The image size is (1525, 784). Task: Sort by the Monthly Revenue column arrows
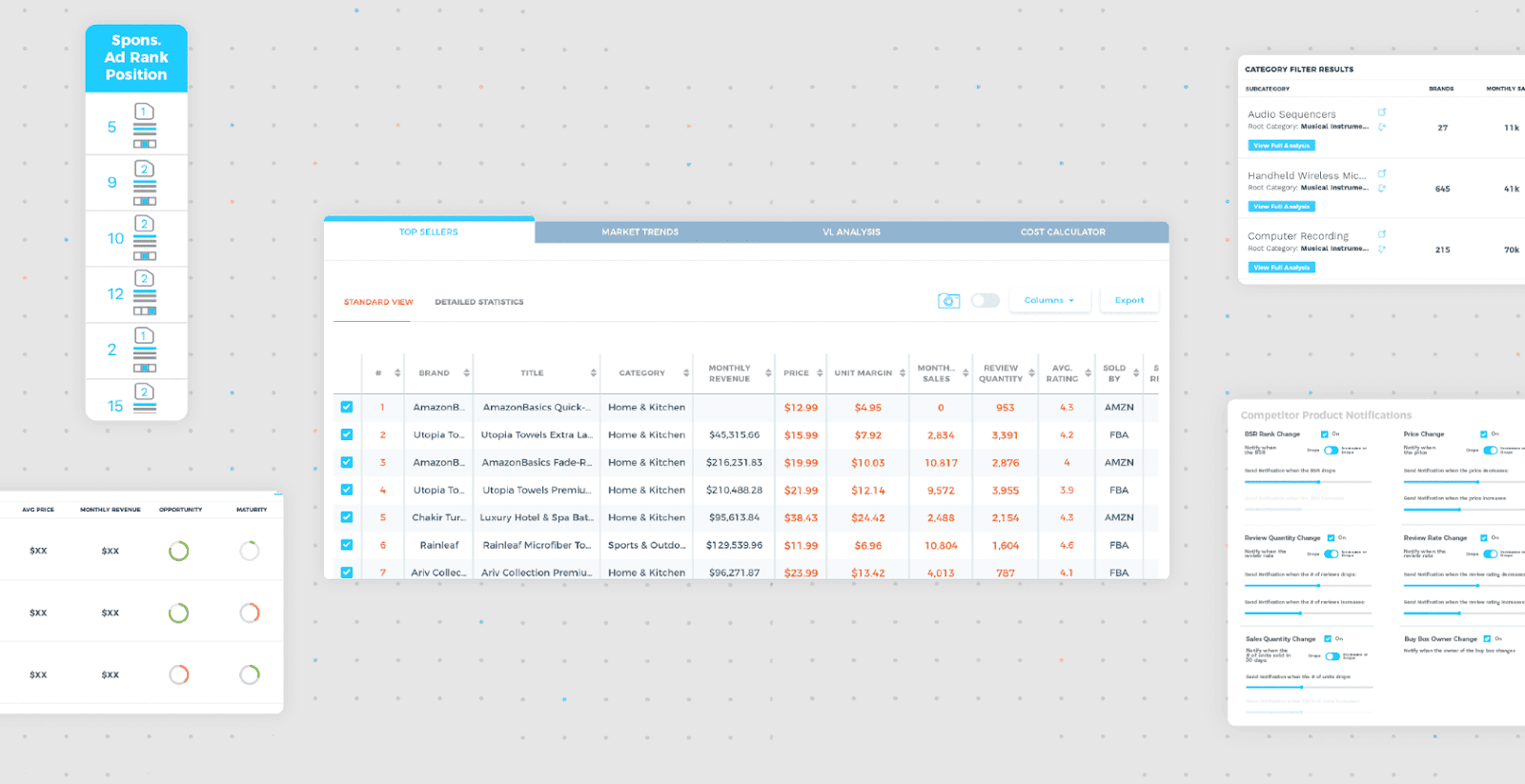pos(768,373)
